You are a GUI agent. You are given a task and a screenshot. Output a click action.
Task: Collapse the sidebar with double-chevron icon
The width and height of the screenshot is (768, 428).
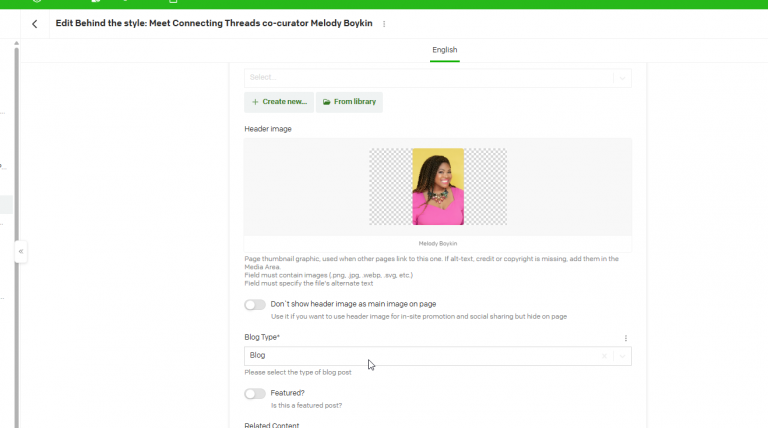tap(21, 251)
